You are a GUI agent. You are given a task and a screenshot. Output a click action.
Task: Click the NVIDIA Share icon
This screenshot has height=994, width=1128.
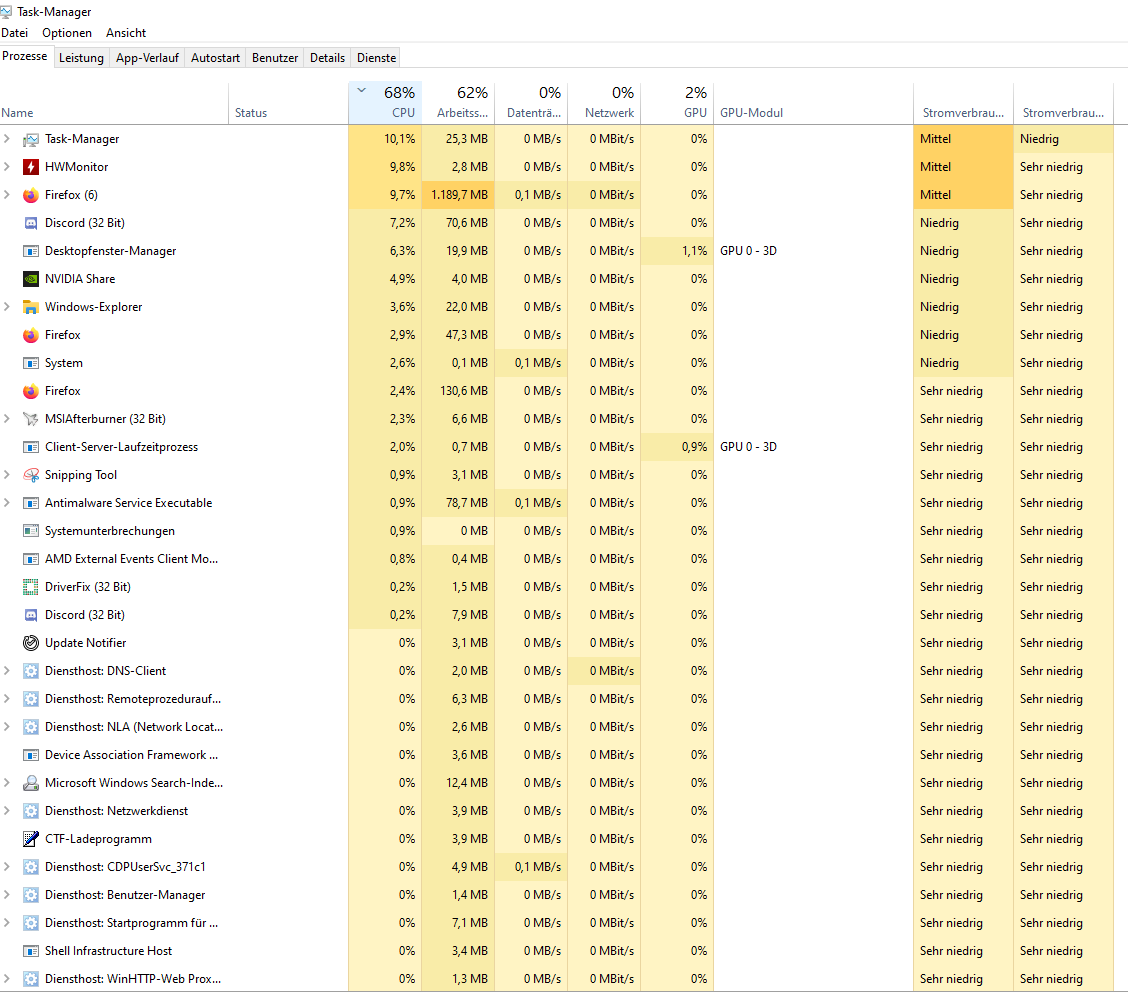pyautogui.click(x=30, y=279)
